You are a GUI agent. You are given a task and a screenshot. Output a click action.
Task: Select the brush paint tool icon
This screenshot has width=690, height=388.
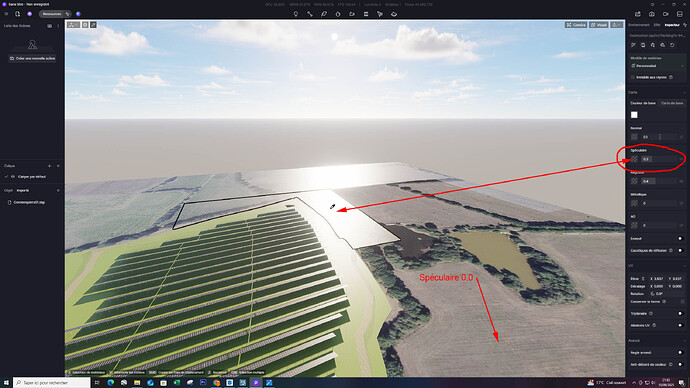[x=324, y=14]
